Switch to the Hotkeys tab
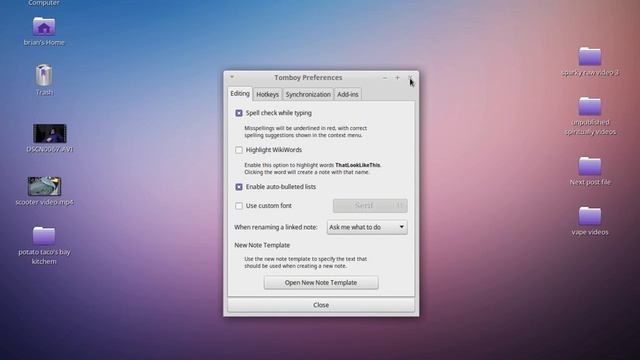This screenshot has width=640, height=360. [x=267, y=94]
